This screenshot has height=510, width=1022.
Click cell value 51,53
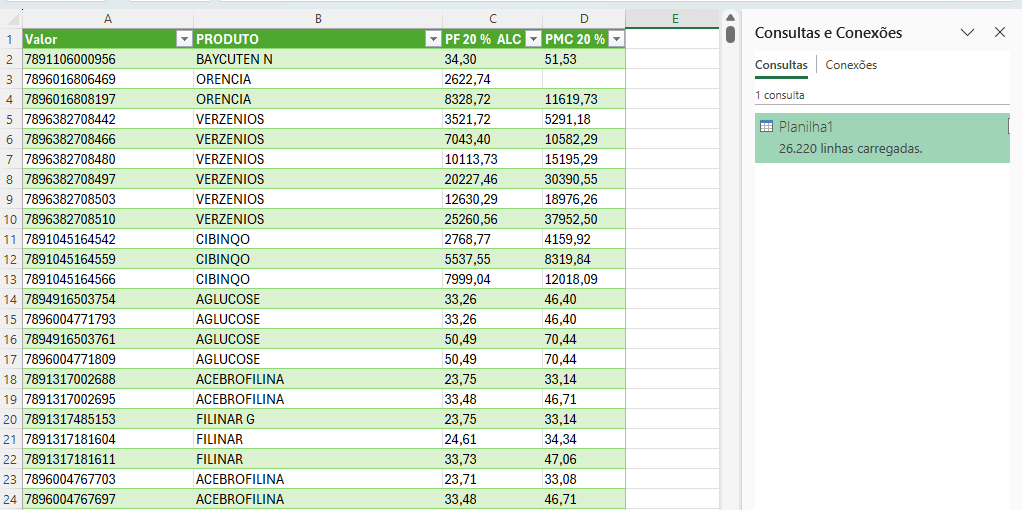(584, 59)
